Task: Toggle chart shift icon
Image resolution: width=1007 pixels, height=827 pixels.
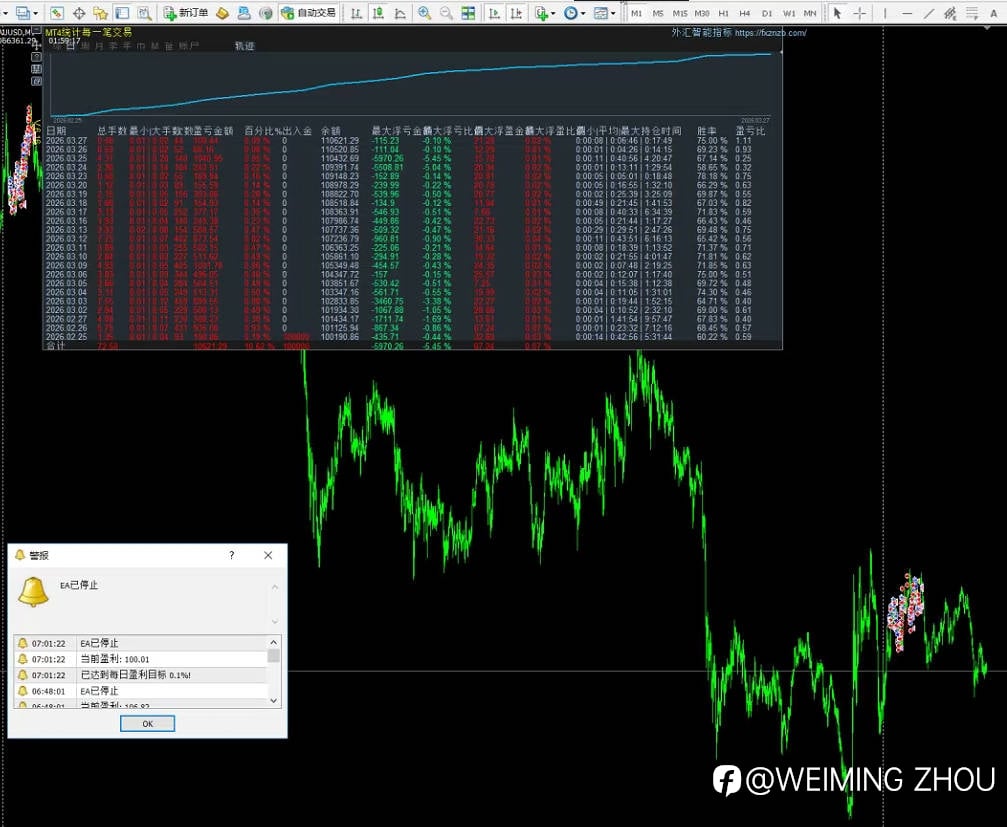Action: coord(516,13)
